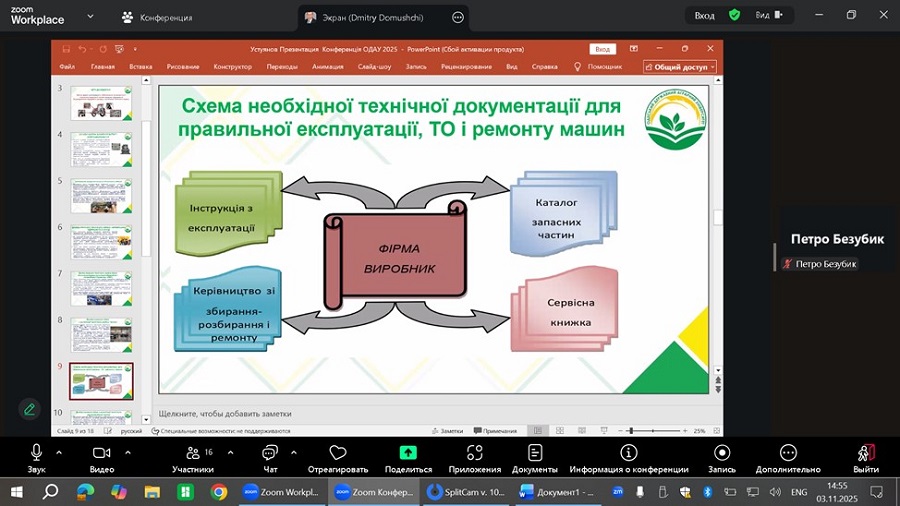The width and height of the screenshot is (900, 506).
Task: Toggle recording with the Запись button
Action: point(722,453)
